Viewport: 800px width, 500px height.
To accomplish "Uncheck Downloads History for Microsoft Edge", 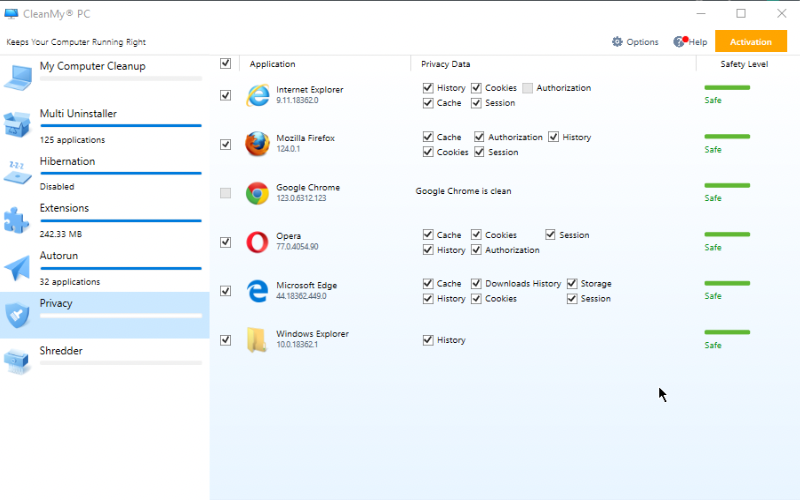I will click(x=477, y=283).
